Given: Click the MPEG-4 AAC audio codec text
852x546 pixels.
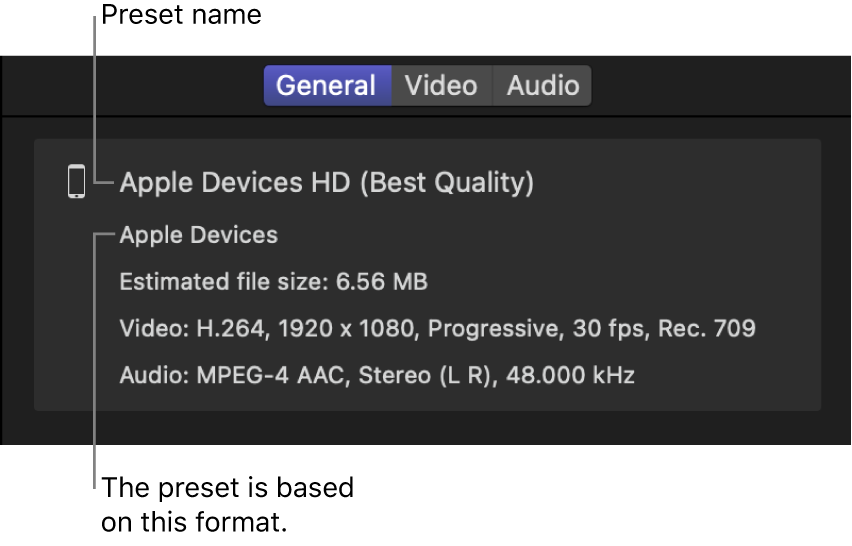Looking at the screenshot, I should pos(258,376).
